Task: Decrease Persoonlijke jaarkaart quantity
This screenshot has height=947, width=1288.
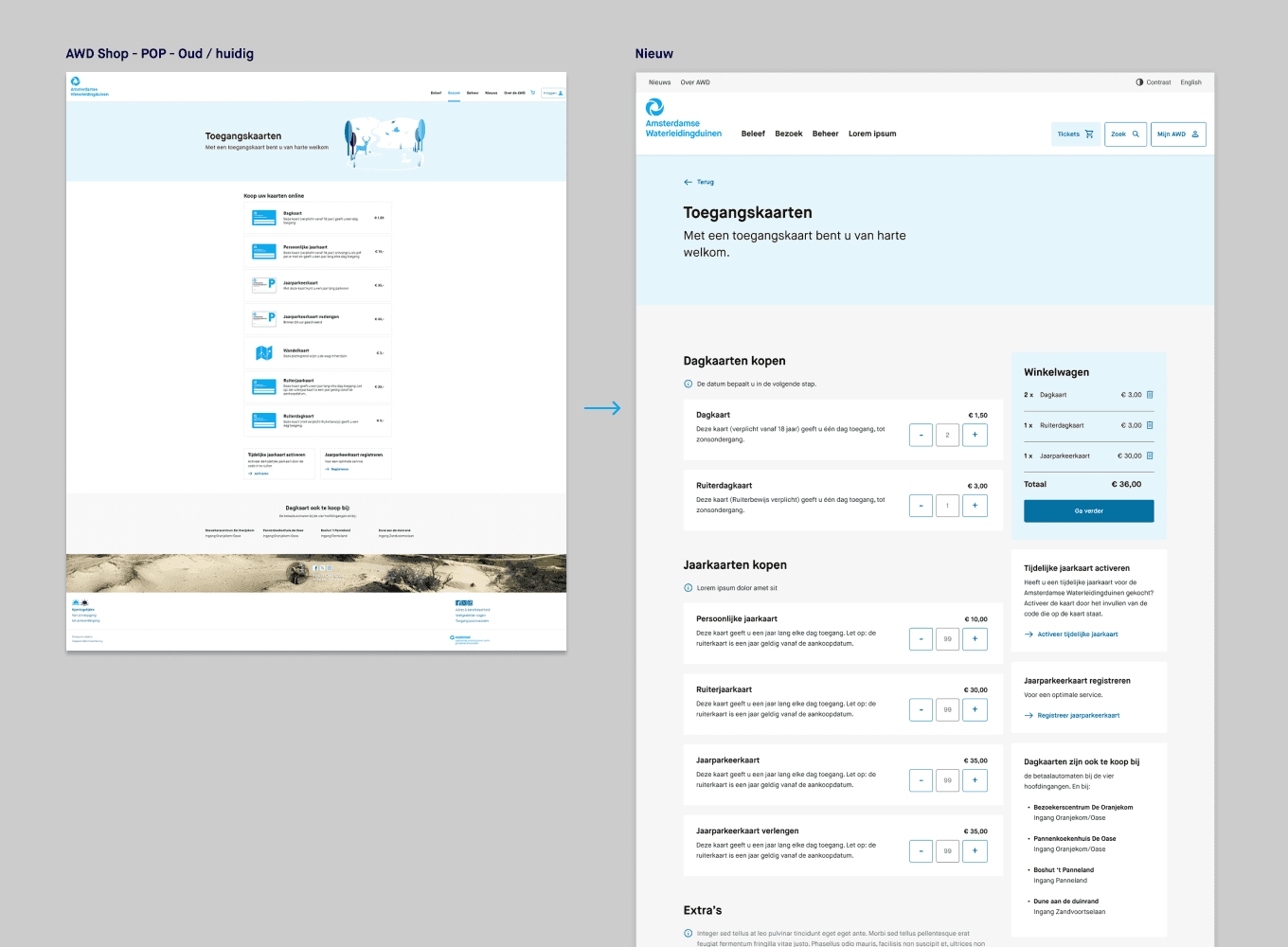Action: click(x=921, y=639)
